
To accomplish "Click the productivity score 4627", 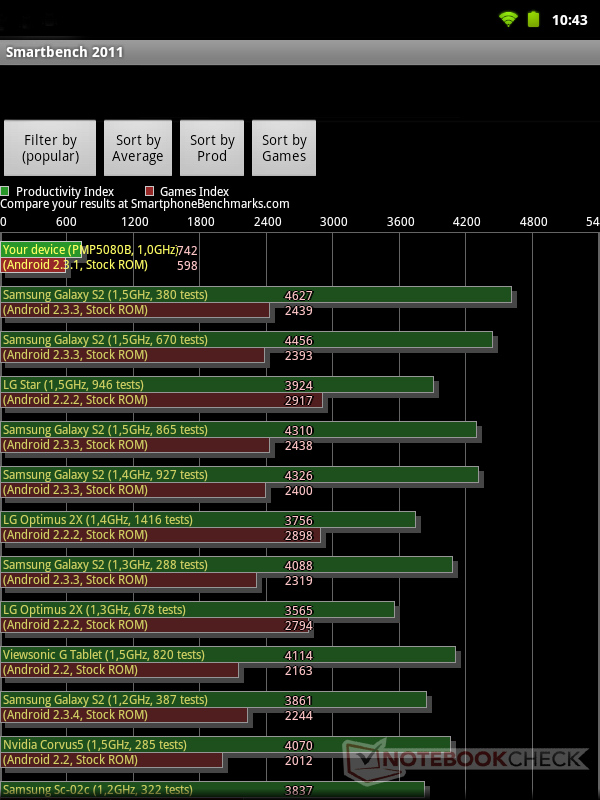I will coord(298,295).
